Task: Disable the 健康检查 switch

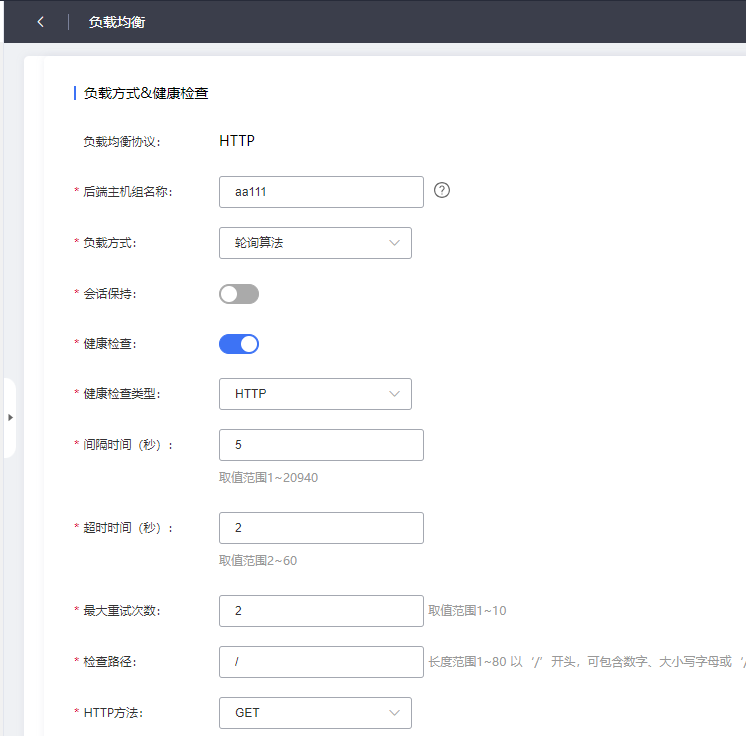Action: point(239,344)
